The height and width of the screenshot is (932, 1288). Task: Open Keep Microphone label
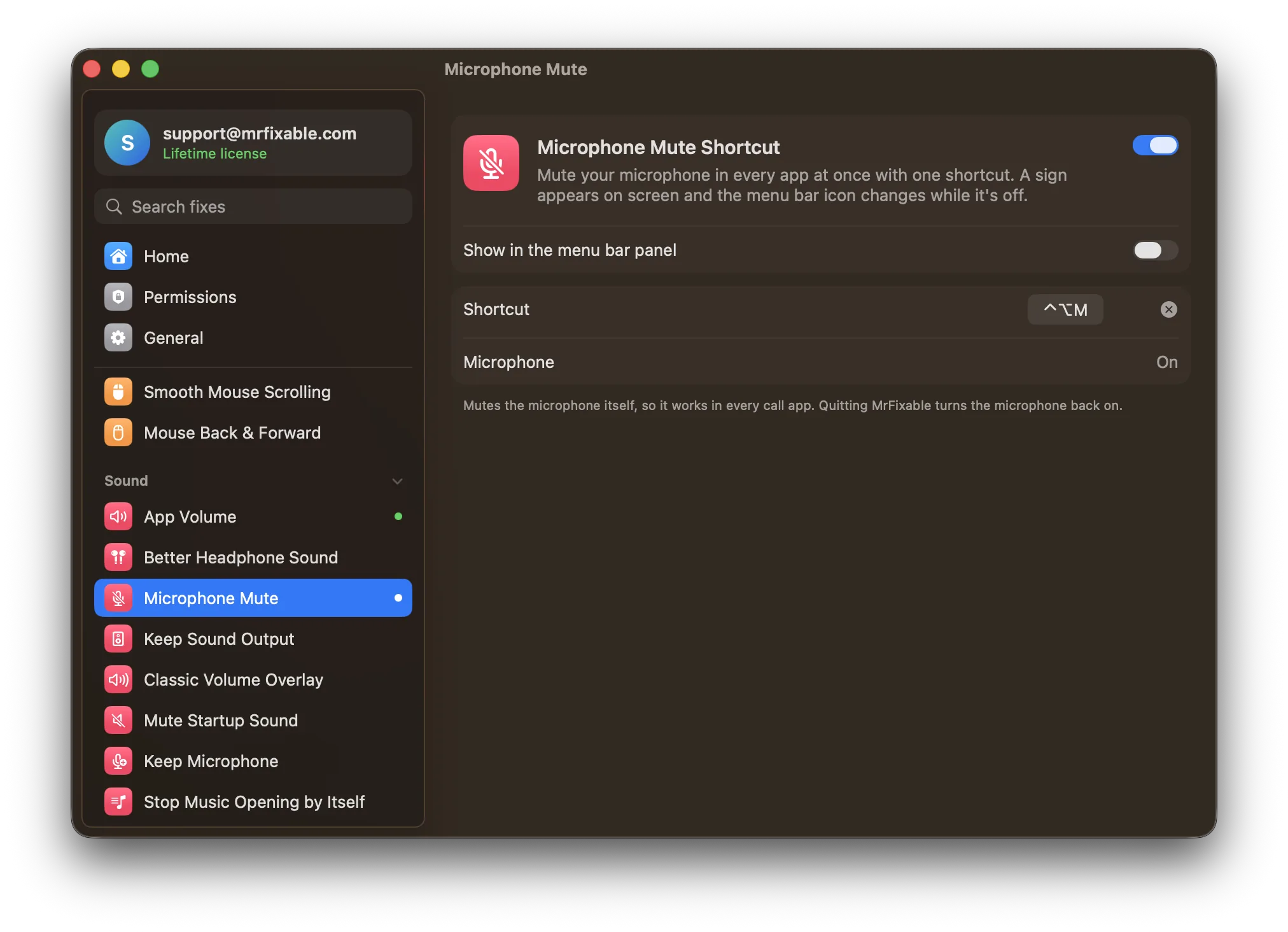click(x=211, y=761)
